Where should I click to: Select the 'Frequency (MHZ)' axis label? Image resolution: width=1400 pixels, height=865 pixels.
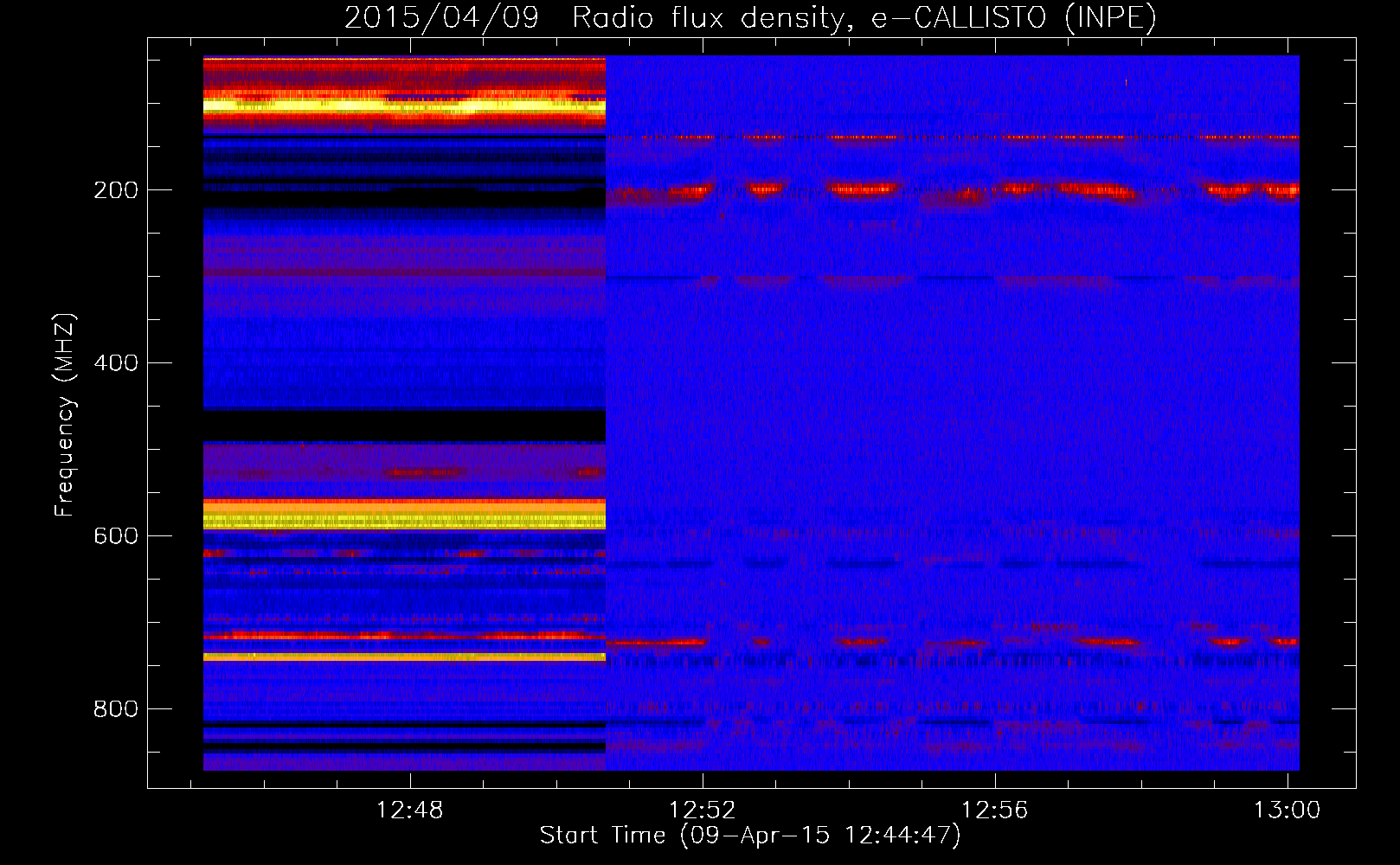pyautogui.click(x=65, y=415)
